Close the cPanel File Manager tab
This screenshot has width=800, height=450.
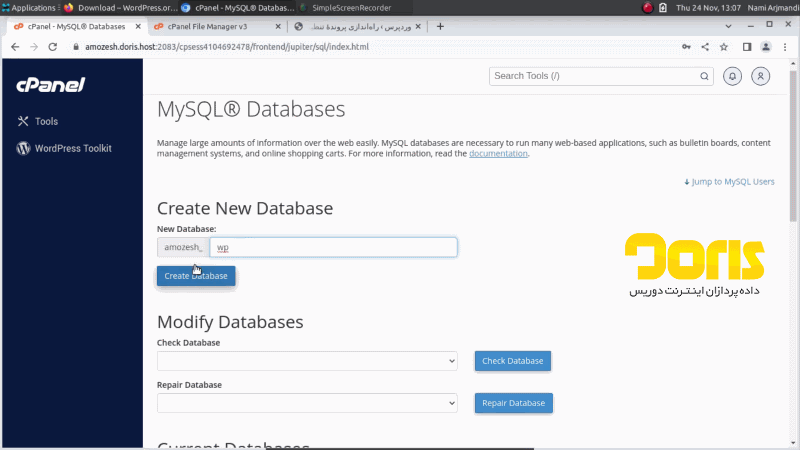tap(278, 27)
